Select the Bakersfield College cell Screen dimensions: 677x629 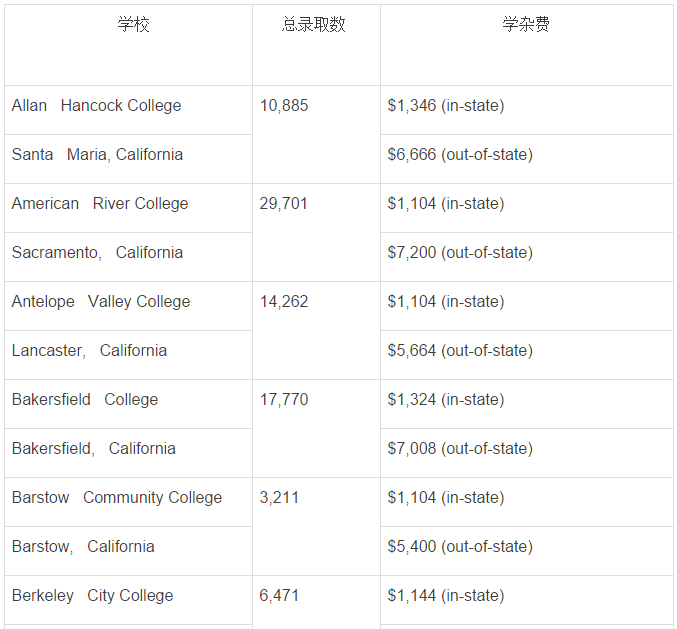pos(129,404)
